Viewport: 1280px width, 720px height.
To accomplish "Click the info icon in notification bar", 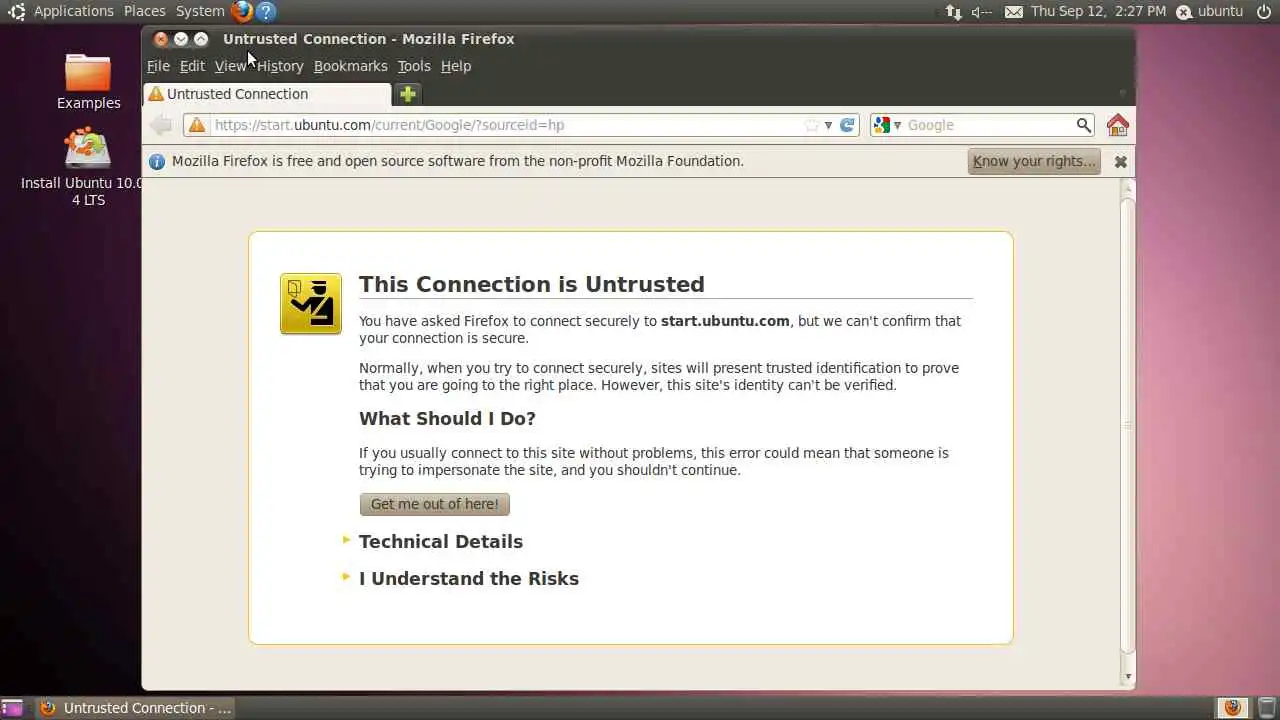I will coord(157,161).
